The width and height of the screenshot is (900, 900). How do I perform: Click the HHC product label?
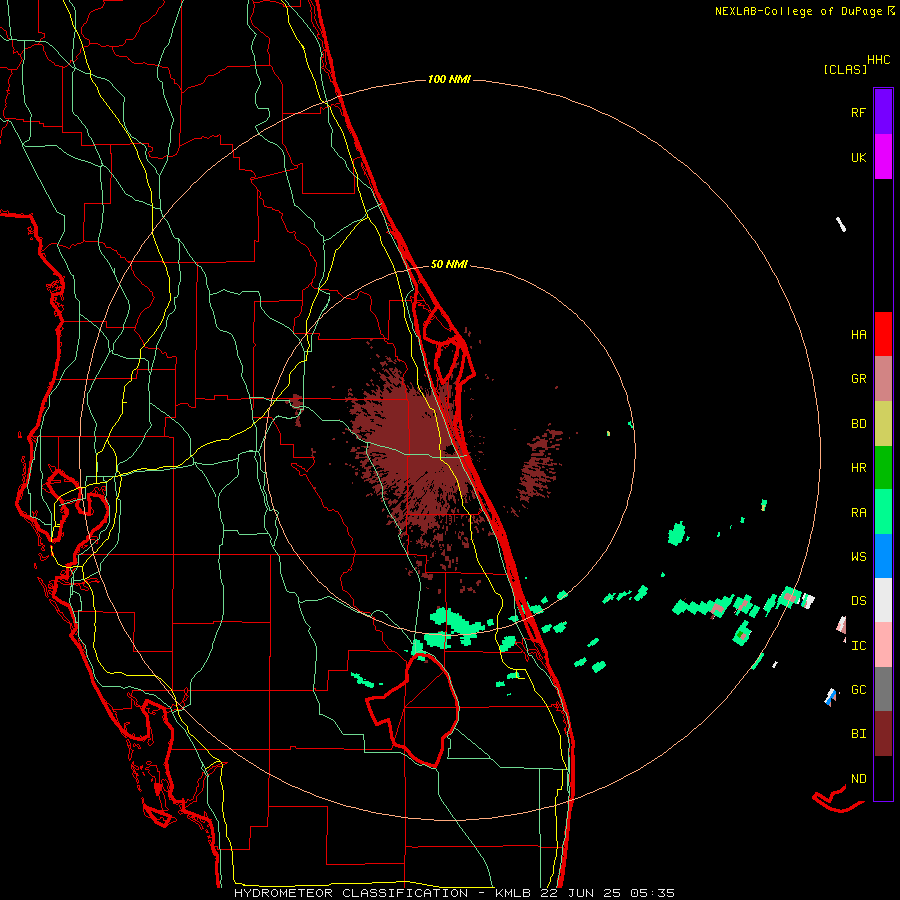tap(878, 60)
